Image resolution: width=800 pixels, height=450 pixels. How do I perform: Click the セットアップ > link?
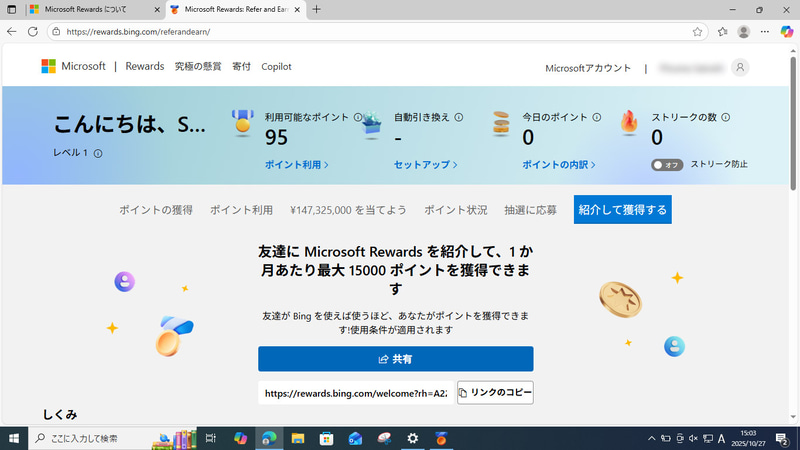[x=426, y=165]
